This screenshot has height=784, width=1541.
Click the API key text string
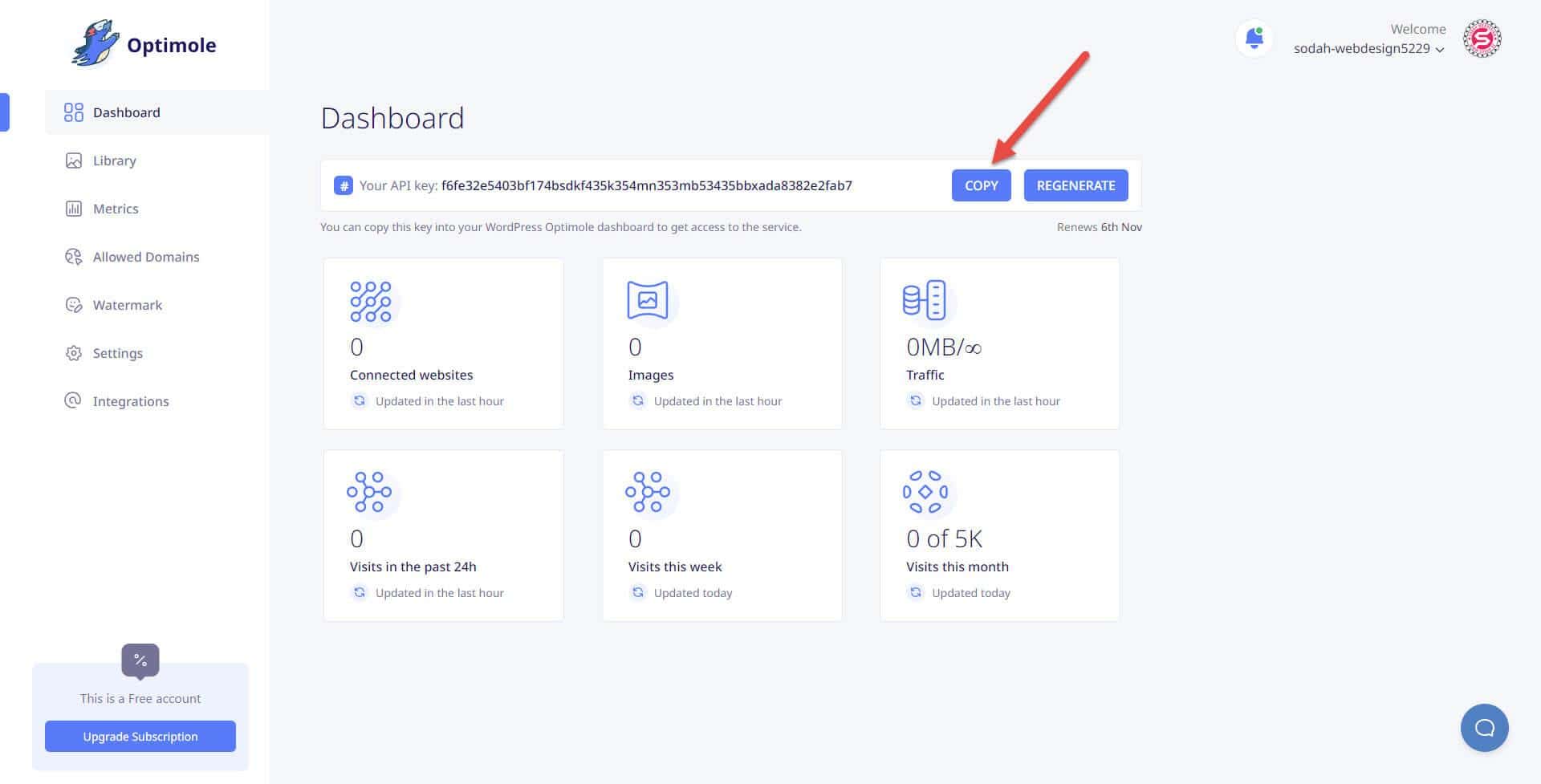tap(646, 186)
